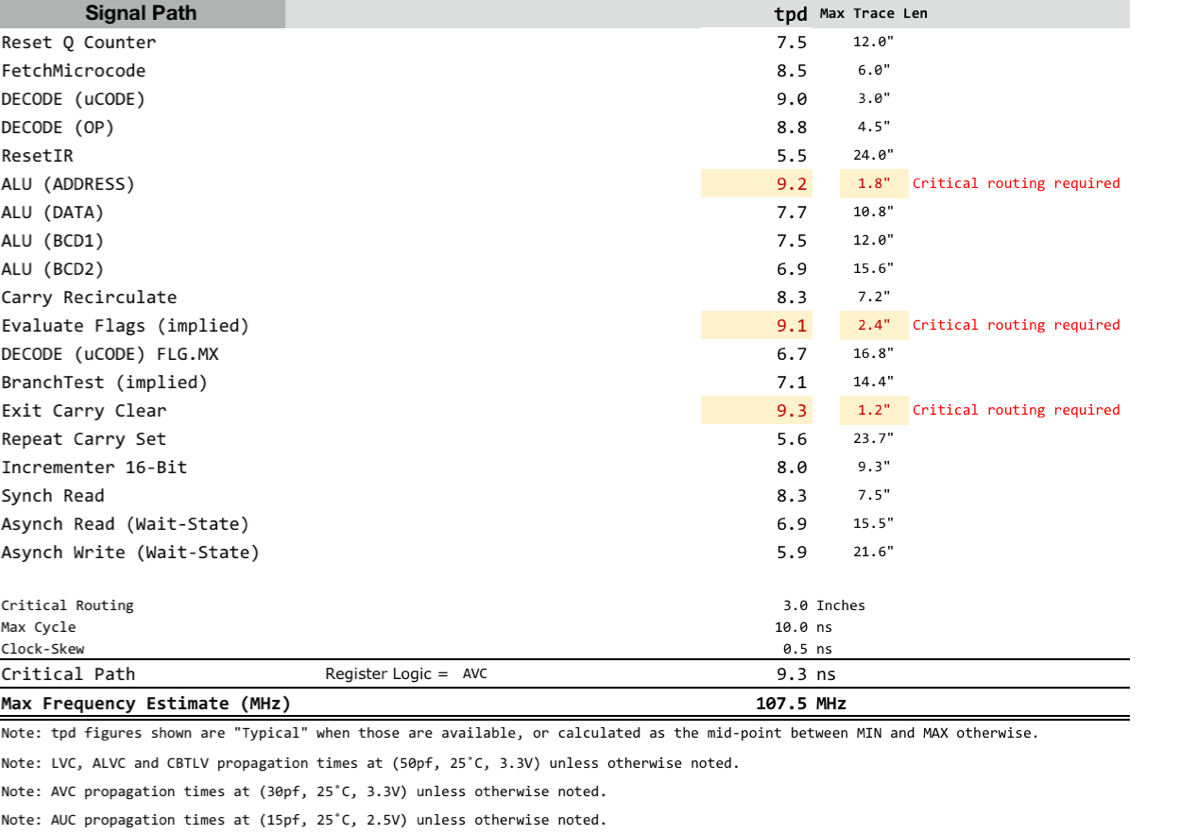Select the Carry Recirculate row label
This screenshot has height=834, width=1194.
89,298
